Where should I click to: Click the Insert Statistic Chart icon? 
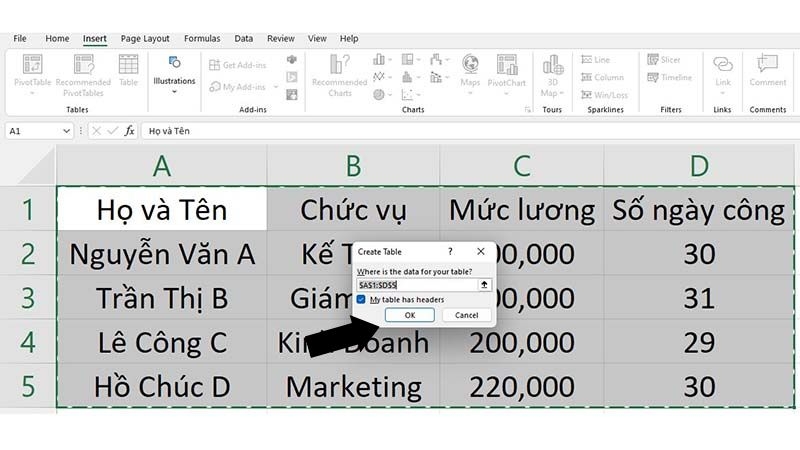click(407, 77)
